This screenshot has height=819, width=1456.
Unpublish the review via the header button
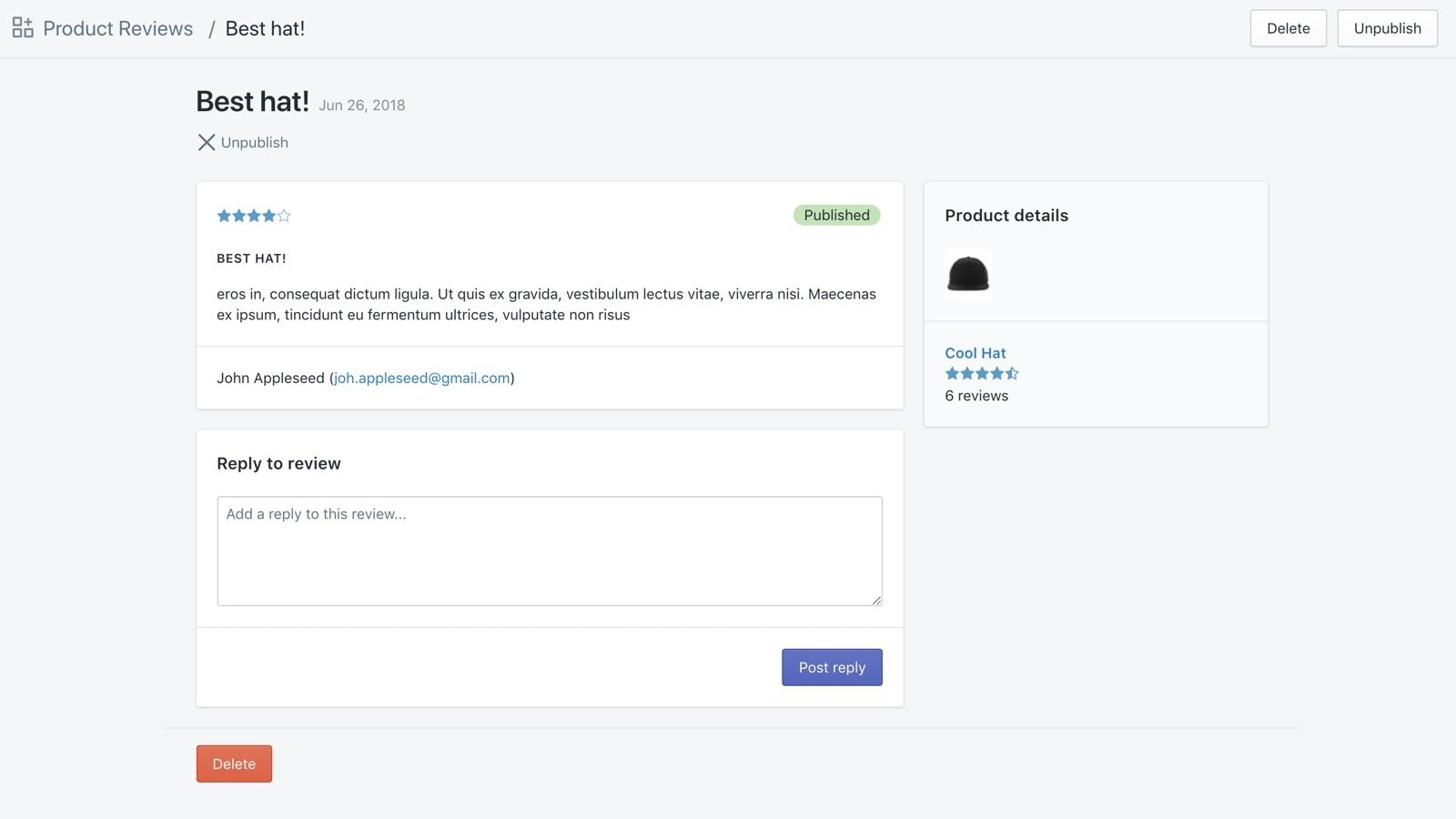tap(1387, 28)
